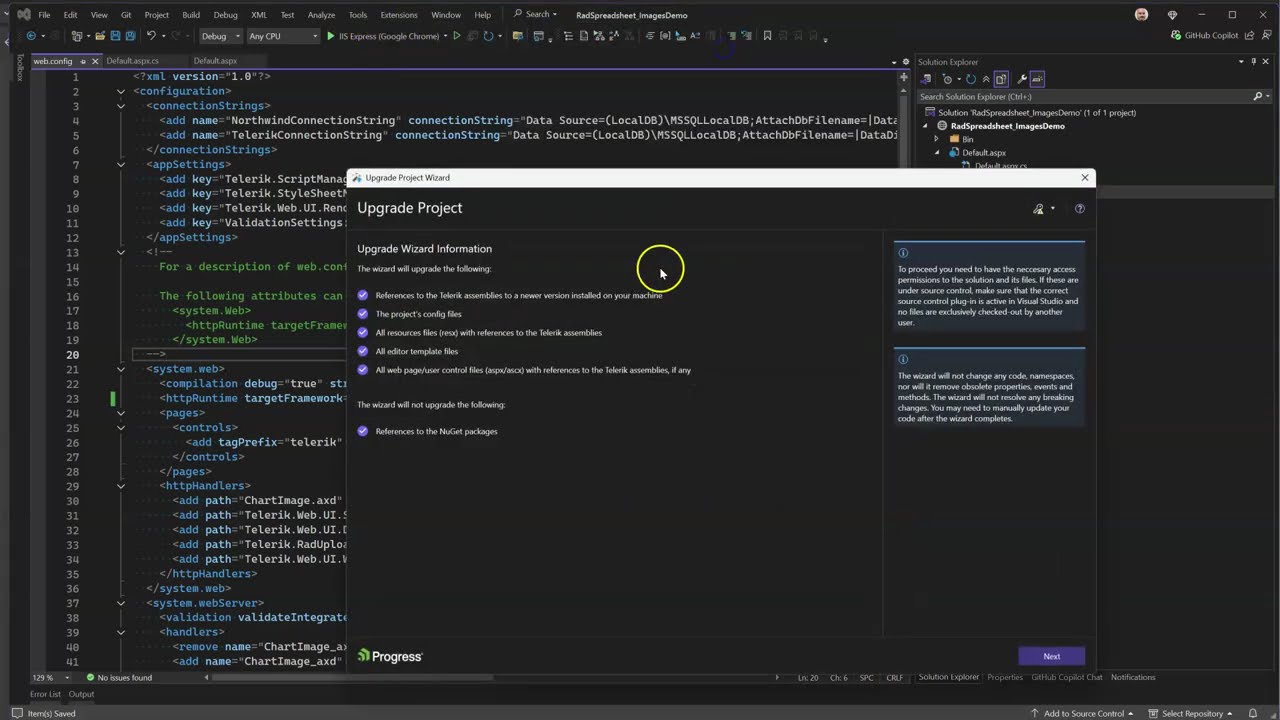1280x720 pixels.
Task: Close the Upgrade Project Wizard dialog
Action: tap(1085, 177)
